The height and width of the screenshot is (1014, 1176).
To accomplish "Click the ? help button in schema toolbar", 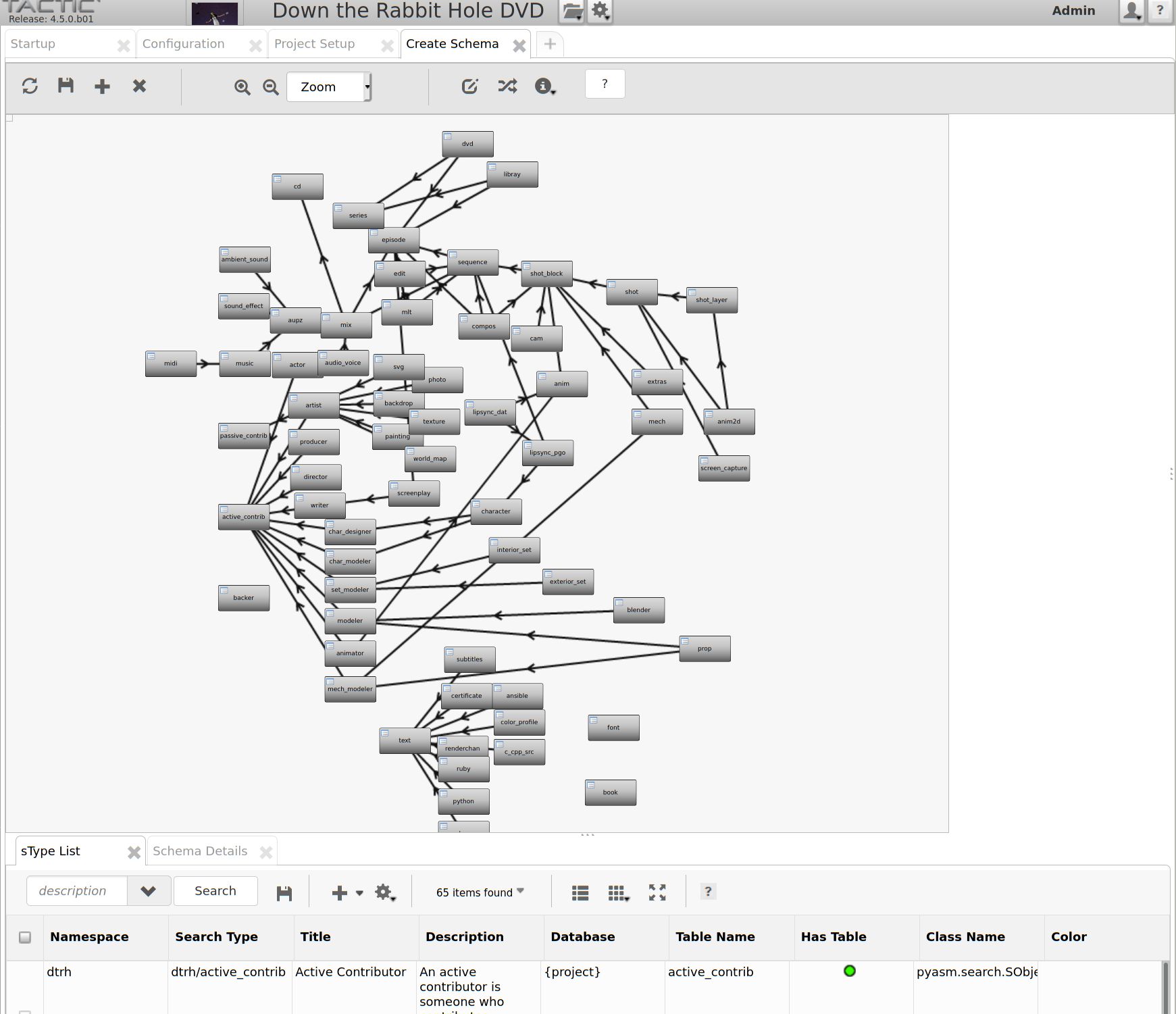I will click(605, 84).
